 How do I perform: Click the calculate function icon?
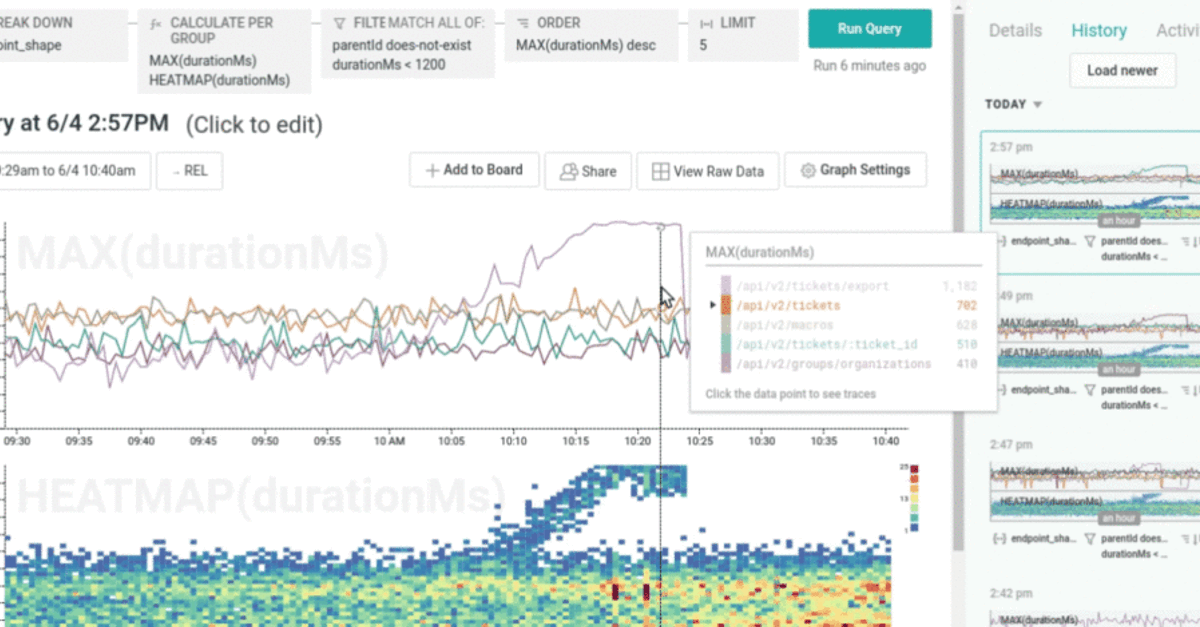(x=156, y=22)
